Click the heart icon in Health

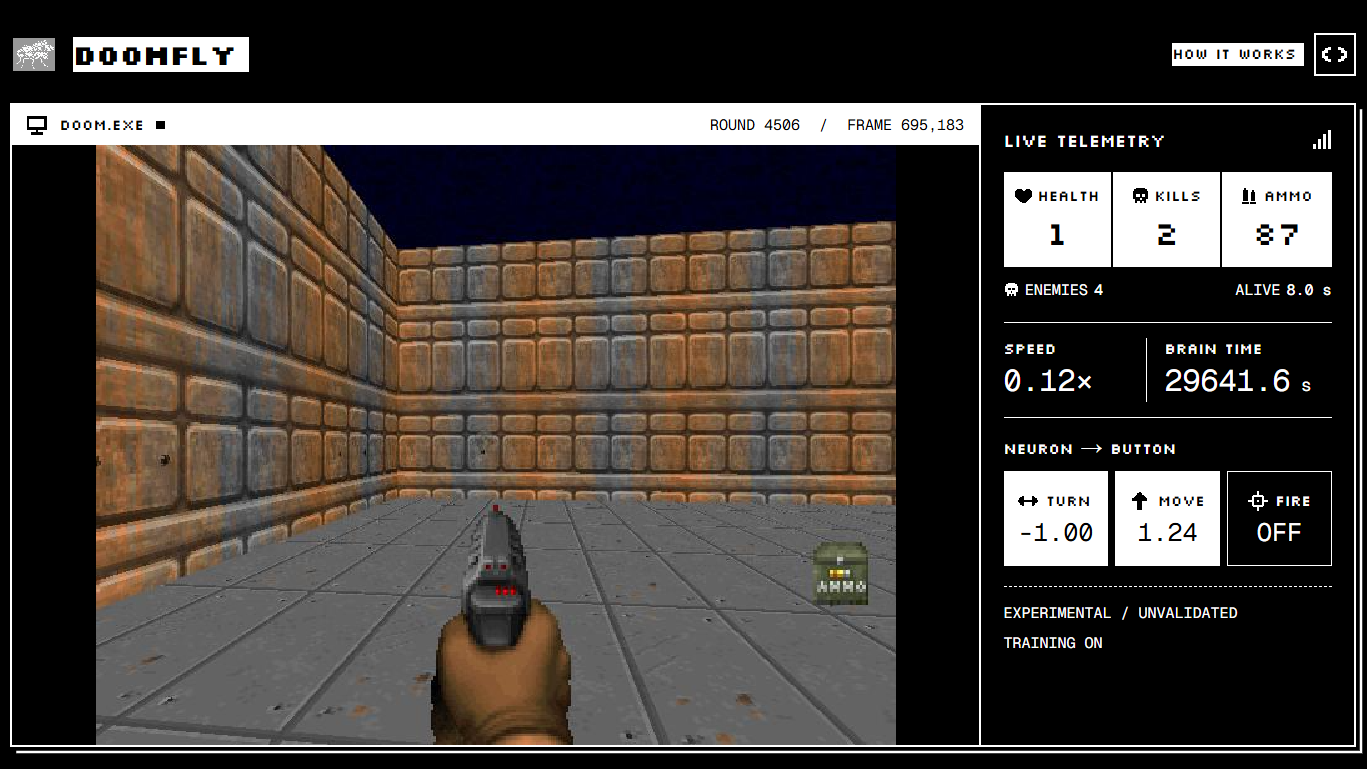point(1023,196)
